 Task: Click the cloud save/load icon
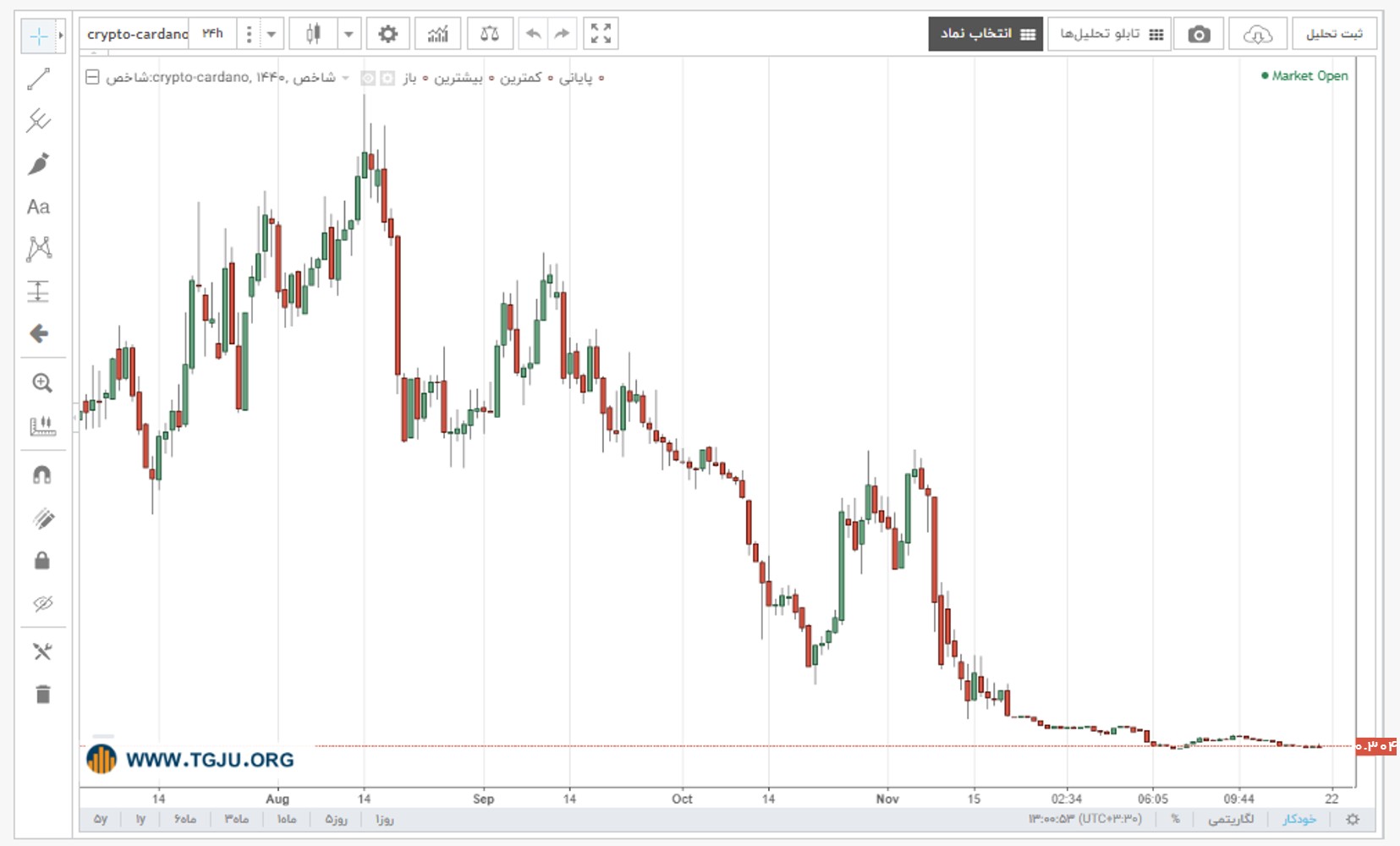click(1258, 34)
